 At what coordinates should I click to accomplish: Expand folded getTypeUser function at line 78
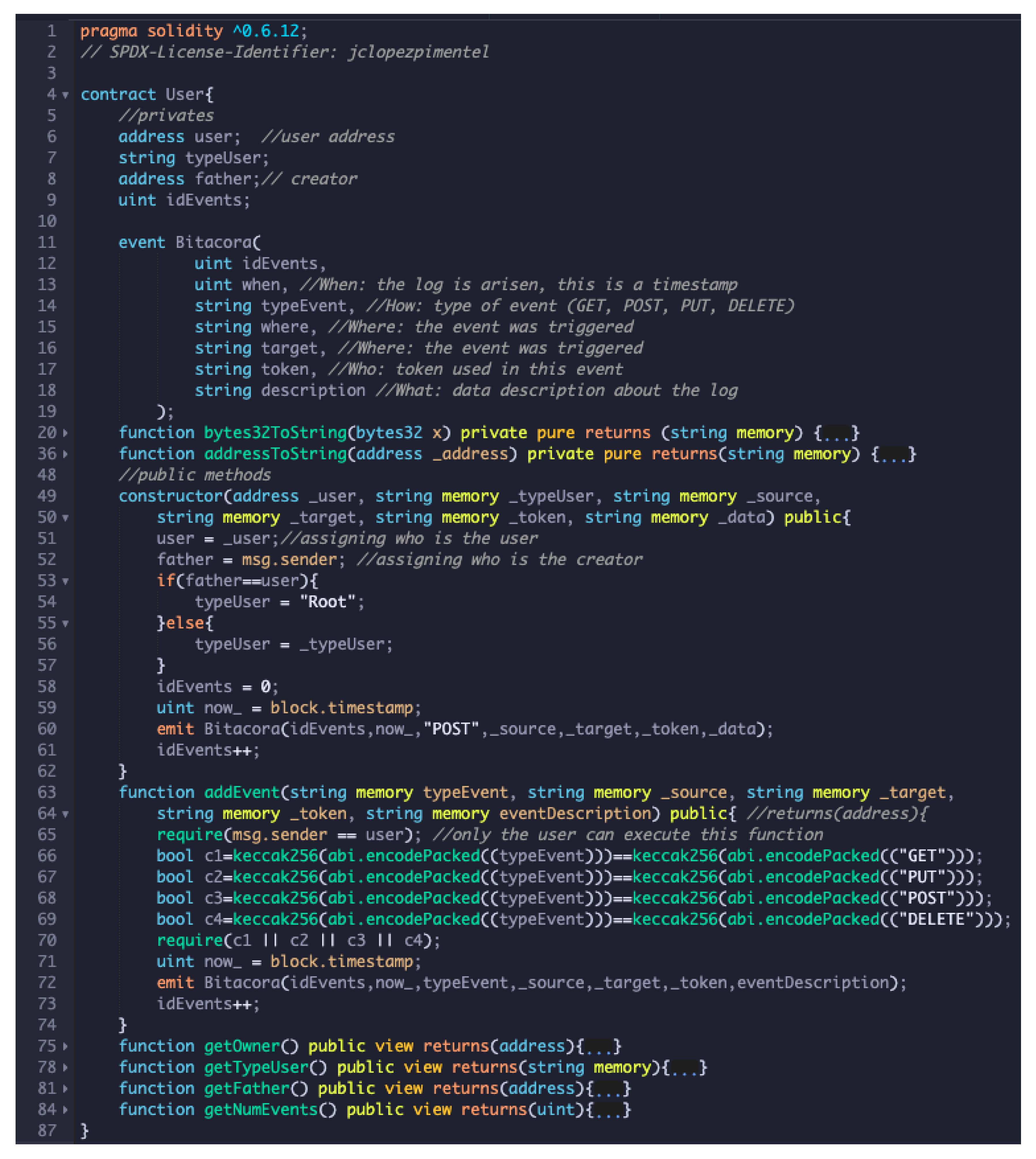(65, 1067)
